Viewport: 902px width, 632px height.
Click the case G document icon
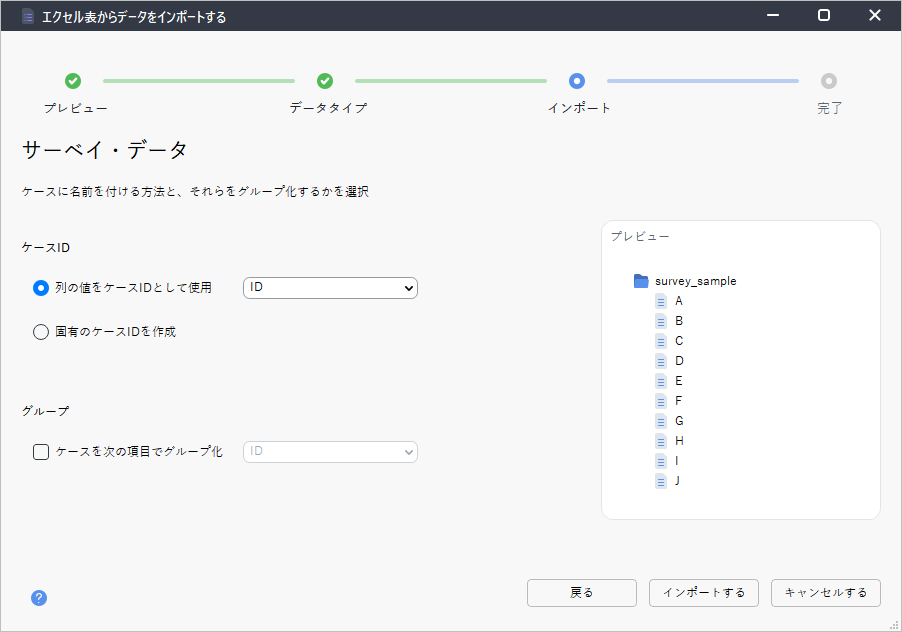pos(661,421)
